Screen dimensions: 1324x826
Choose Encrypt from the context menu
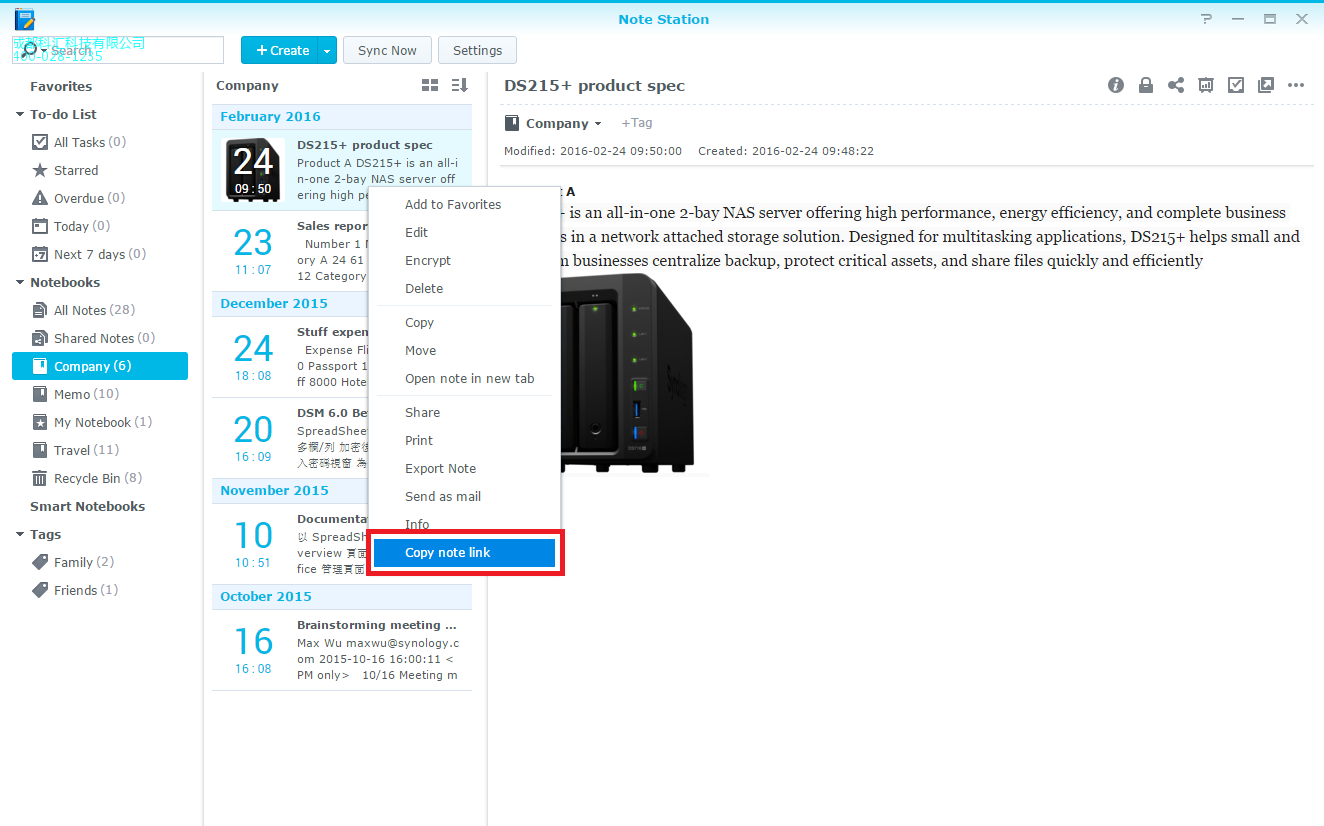[x=464, y=260]
